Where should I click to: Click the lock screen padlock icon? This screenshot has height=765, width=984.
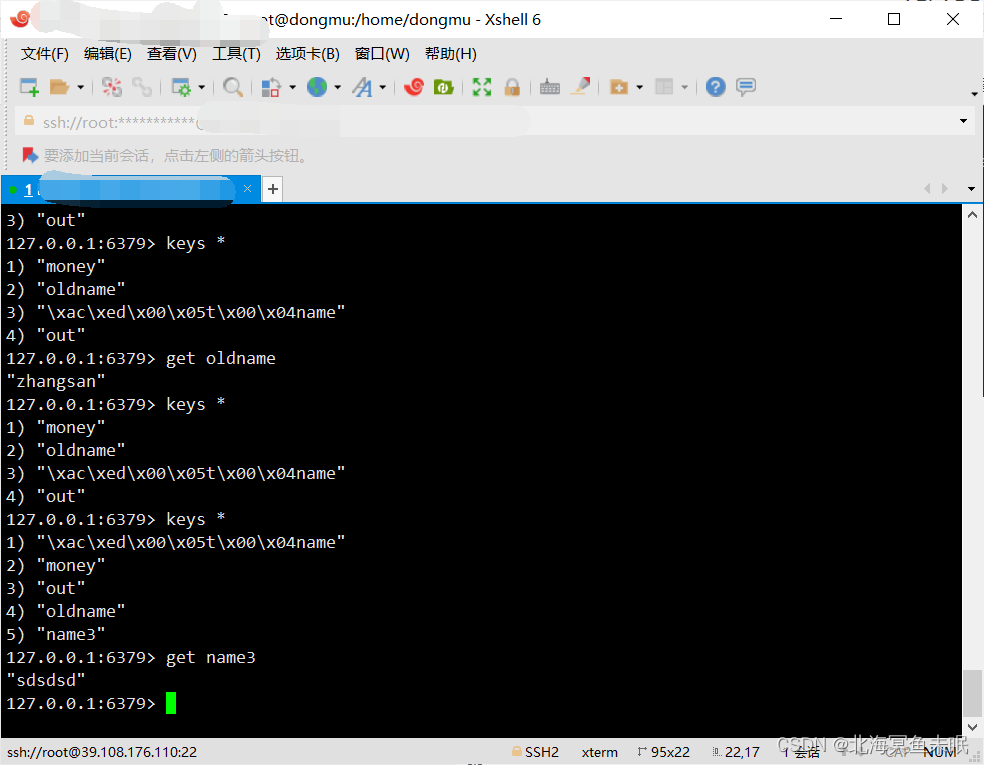point(512,87)
